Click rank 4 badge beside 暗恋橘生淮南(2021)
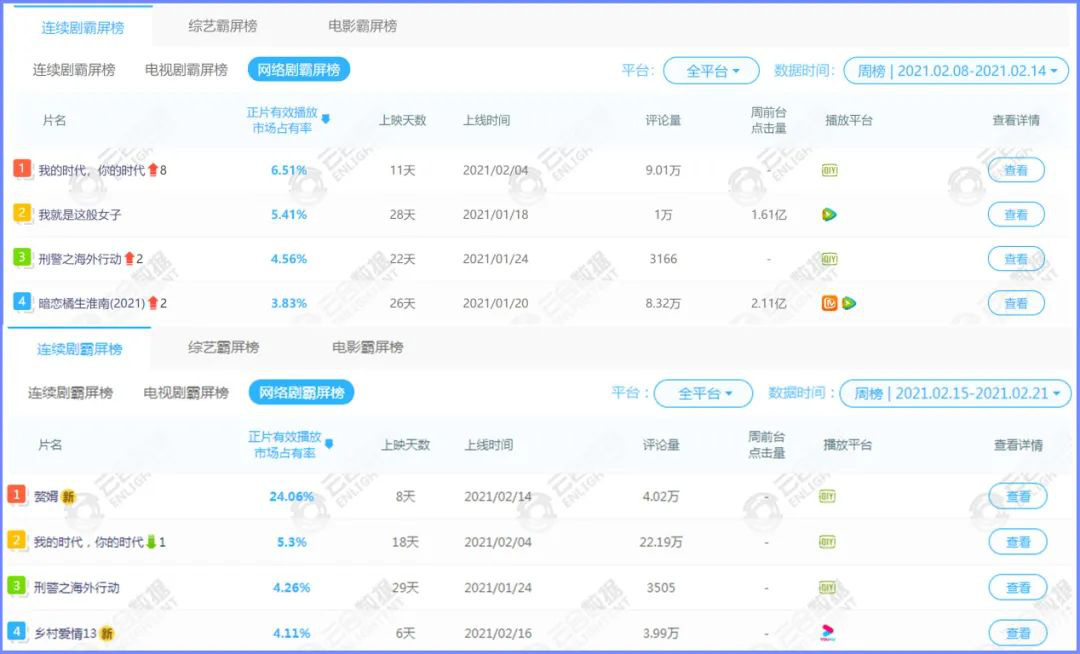The height and width of the screenshot is (654, 1080). 22,302
